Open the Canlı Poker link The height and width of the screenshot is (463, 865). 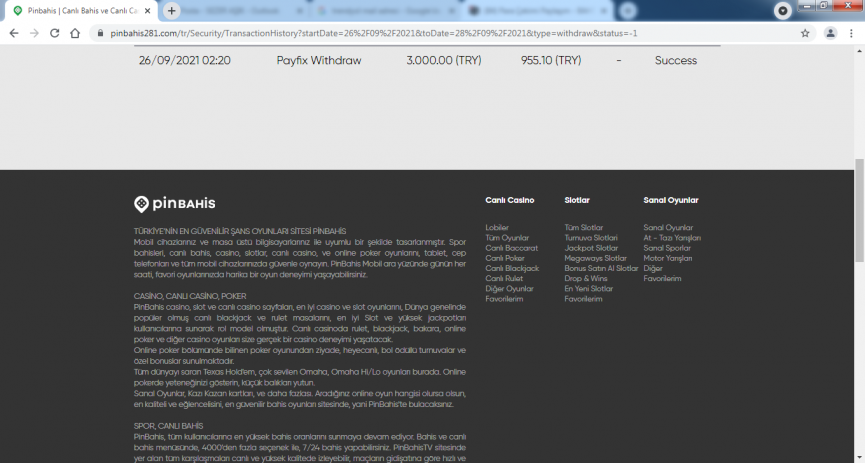coord(505,258)
